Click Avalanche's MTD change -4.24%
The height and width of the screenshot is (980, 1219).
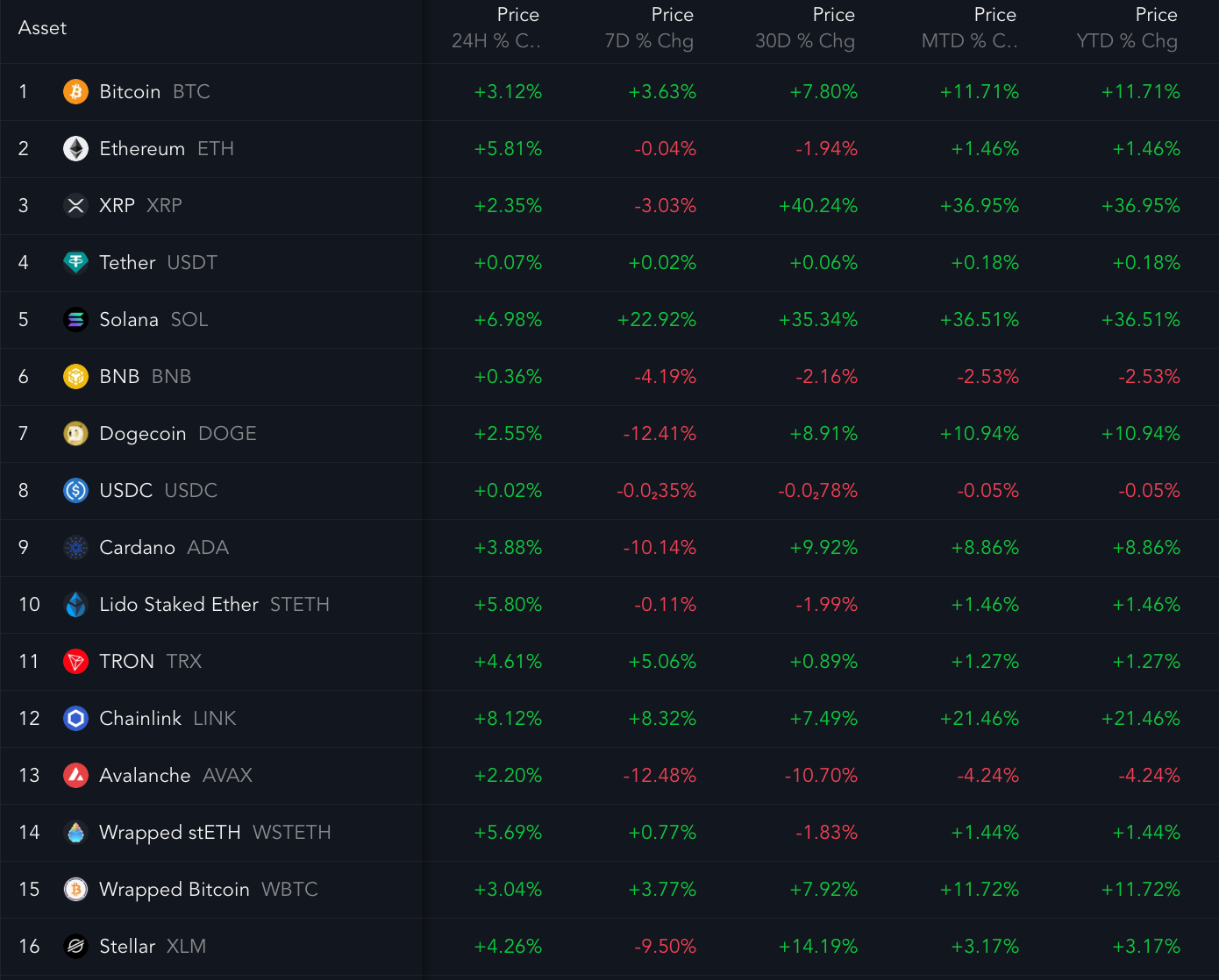(987, 776)
